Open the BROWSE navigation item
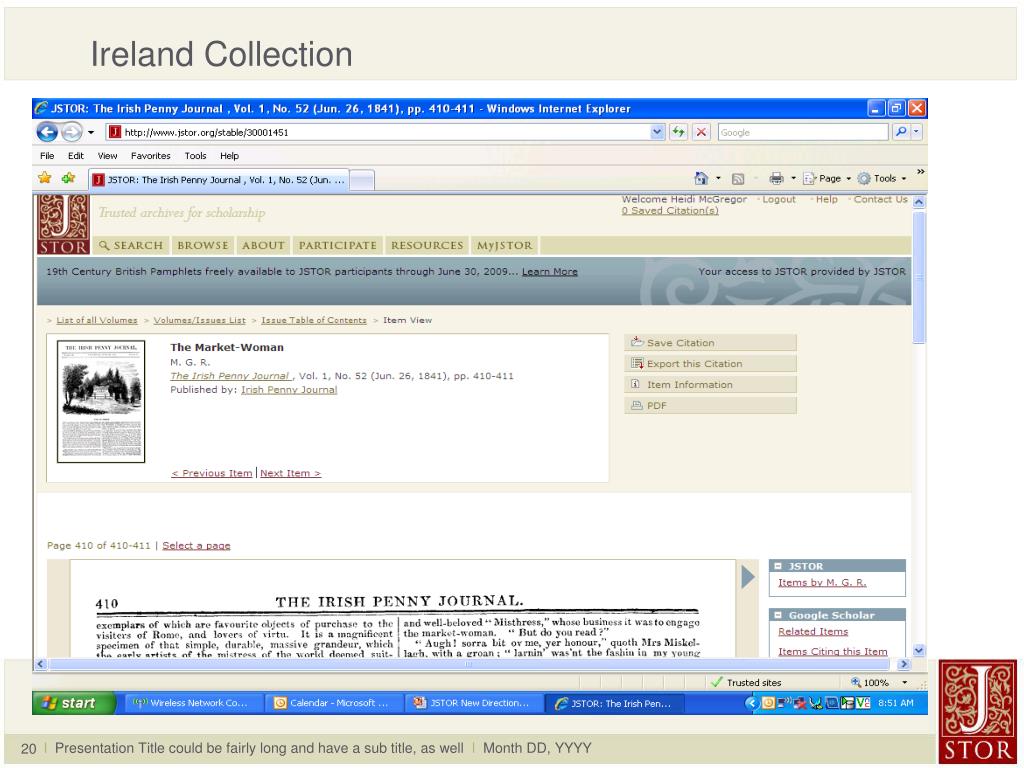Image resolution: width=1024 pixels, height=768 pixels. pyautogui.click(x=203, y=246)
